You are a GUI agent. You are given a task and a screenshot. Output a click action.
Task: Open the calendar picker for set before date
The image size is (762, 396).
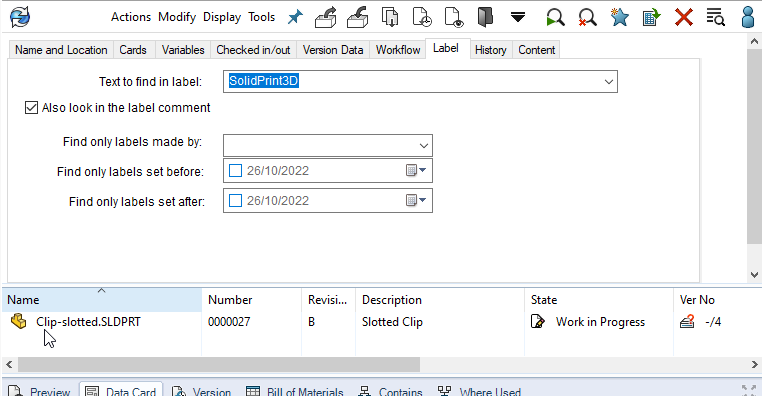416,171
